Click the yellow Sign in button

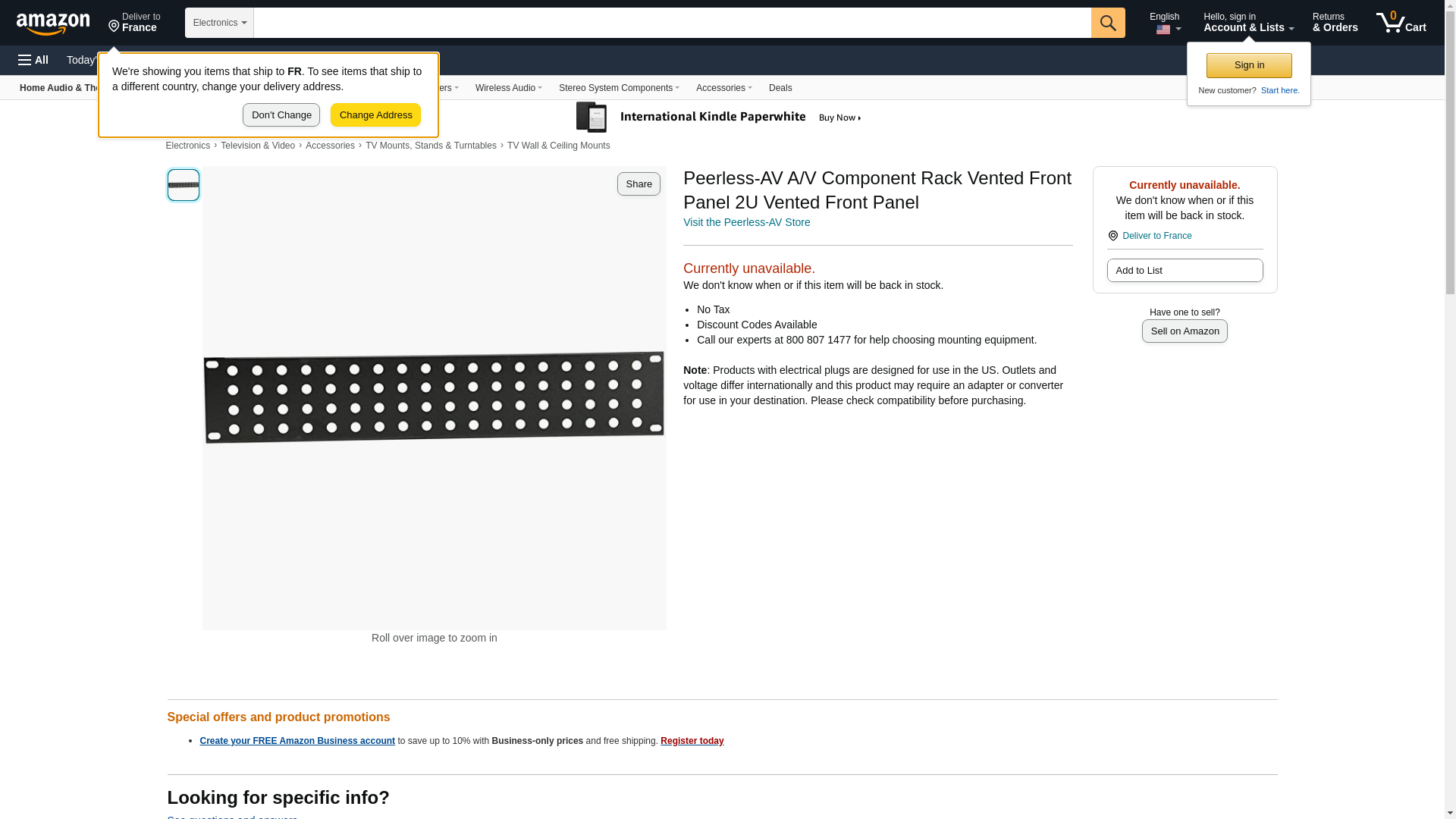(x=1249, y=65)
